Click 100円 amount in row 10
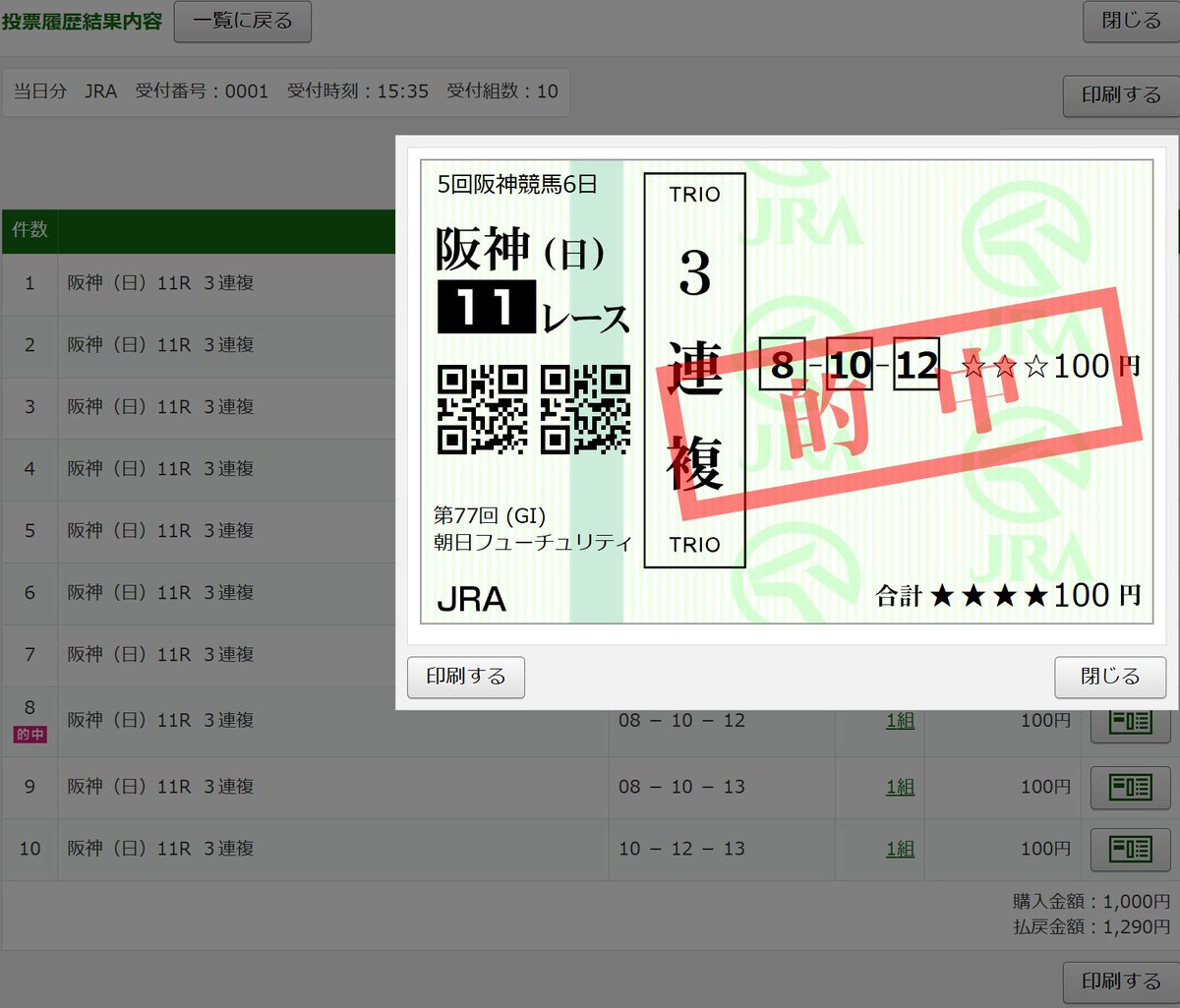This screenshot has height=1008, width=1180. [1045, 849]
